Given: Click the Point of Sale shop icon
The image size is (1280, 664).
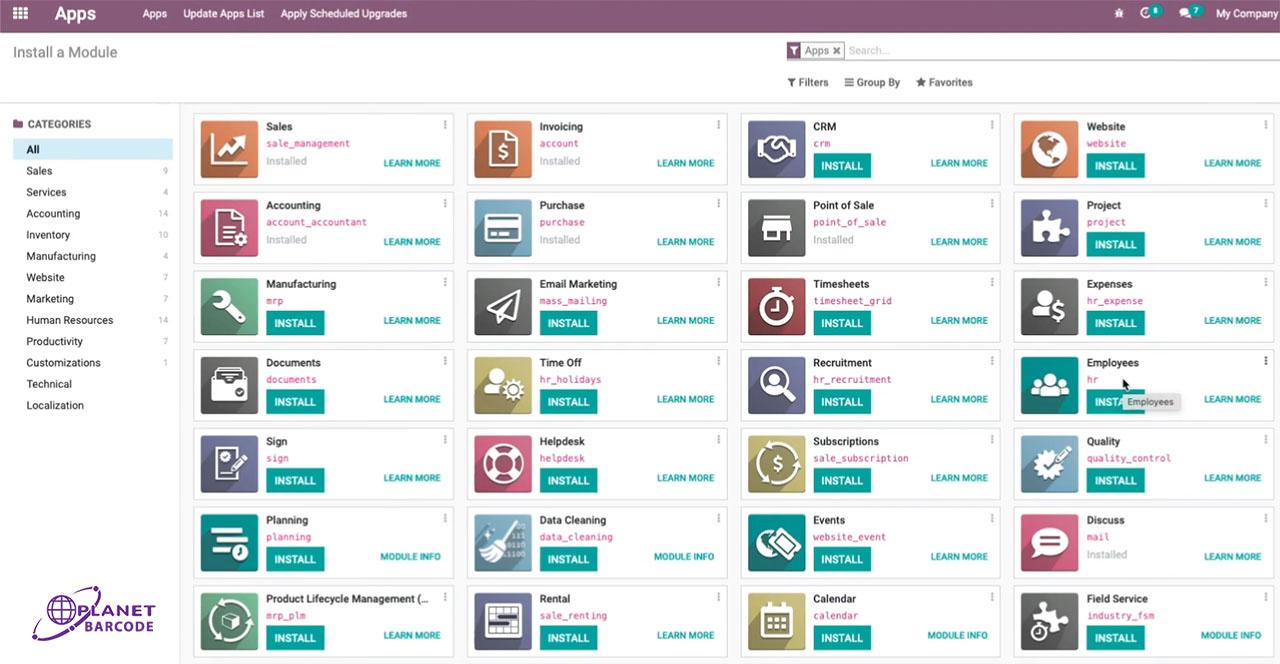Looking at the screenshot, I should (x=776, y=228).
